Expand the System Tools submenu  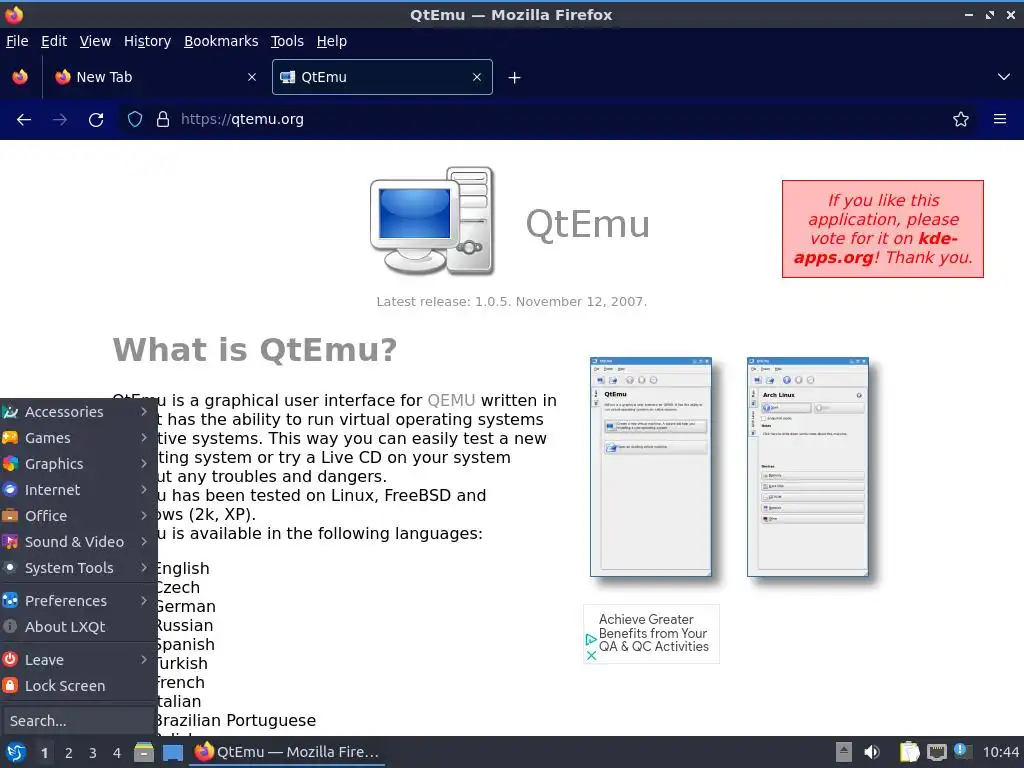(x=78, y=568)
